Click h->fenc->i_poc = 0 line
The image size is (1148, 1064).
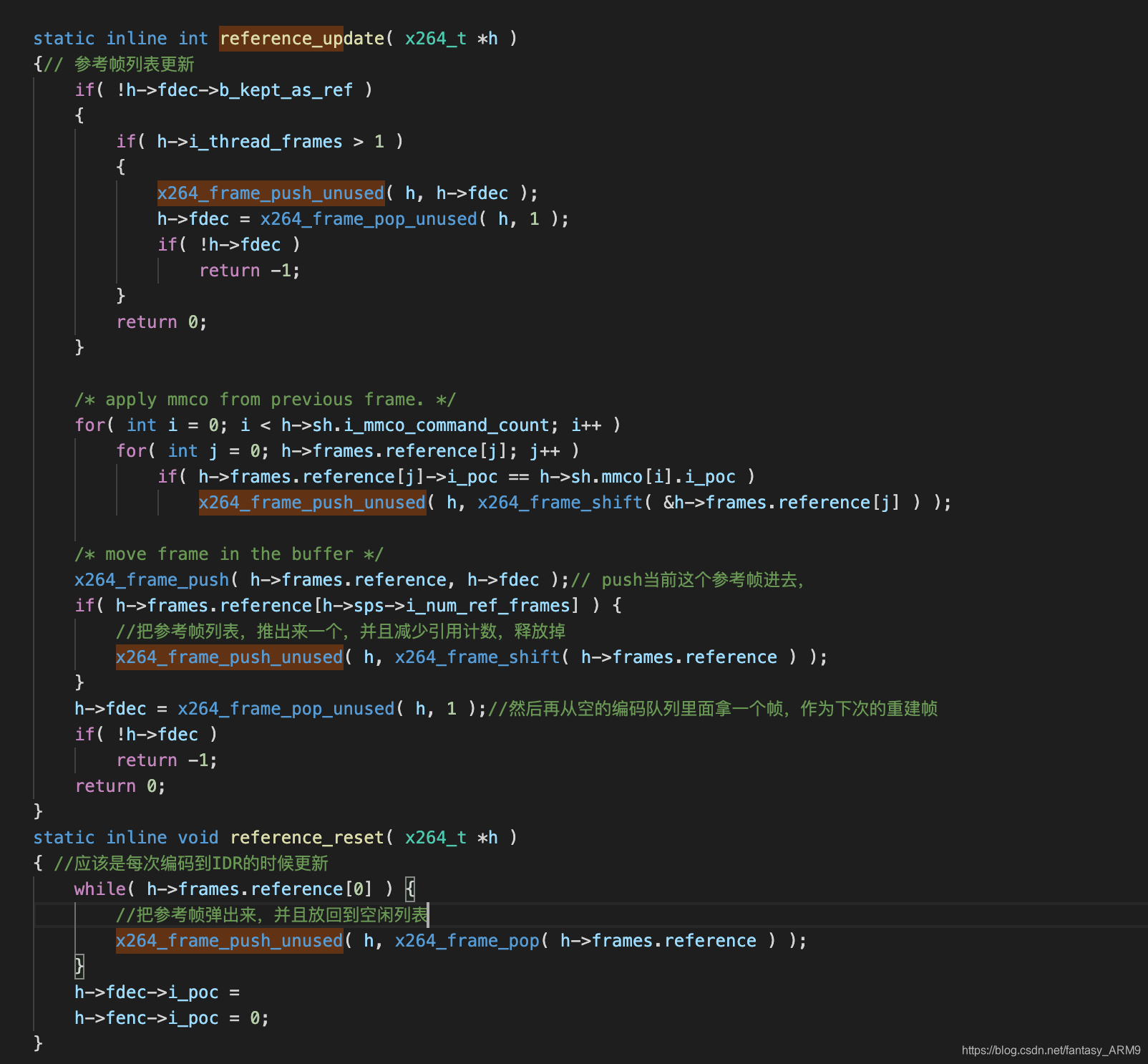coord(172,1018)
